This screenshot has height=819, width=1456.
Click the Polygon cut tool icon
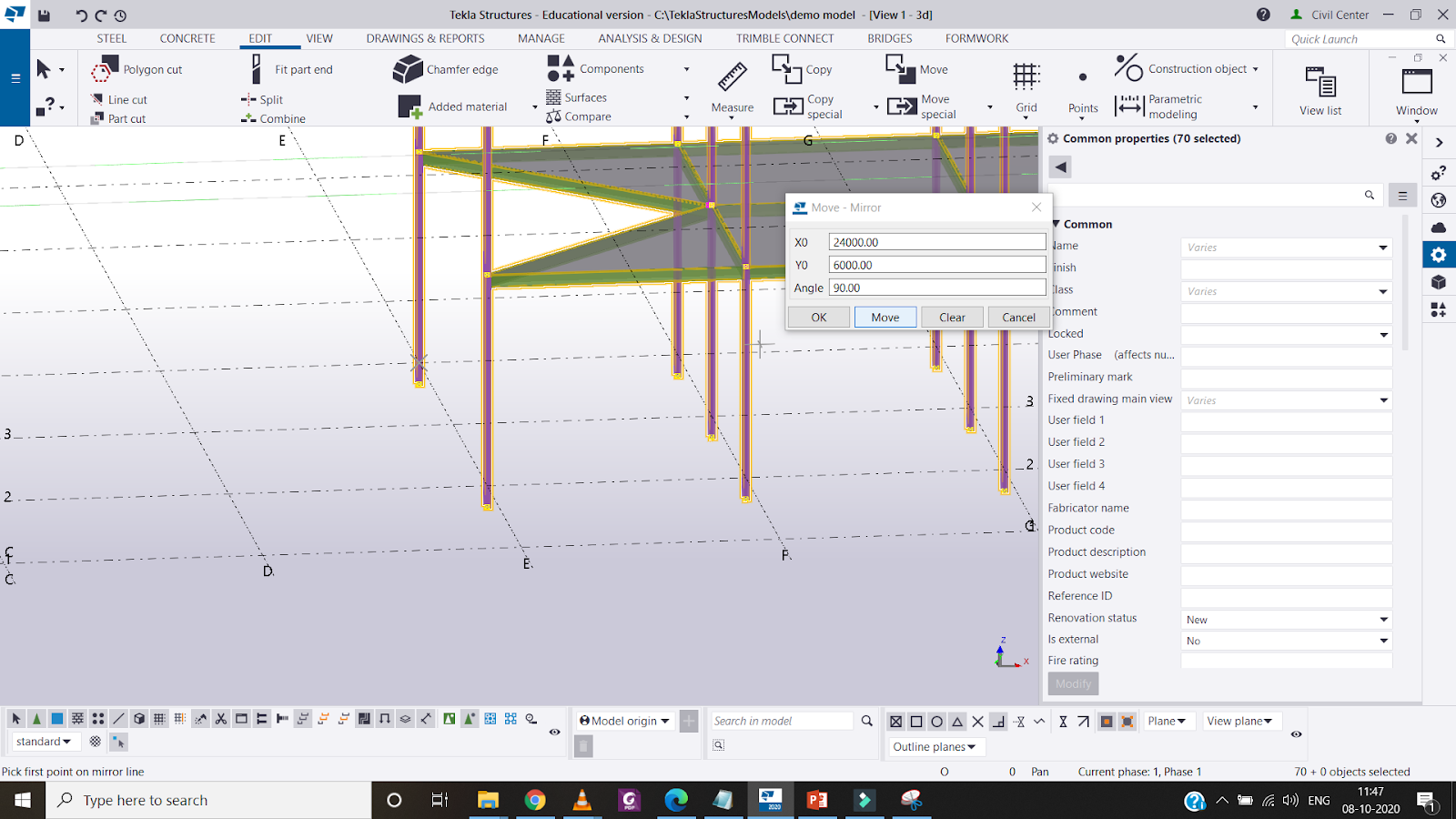pyautogui.click(x=105, y=69)
